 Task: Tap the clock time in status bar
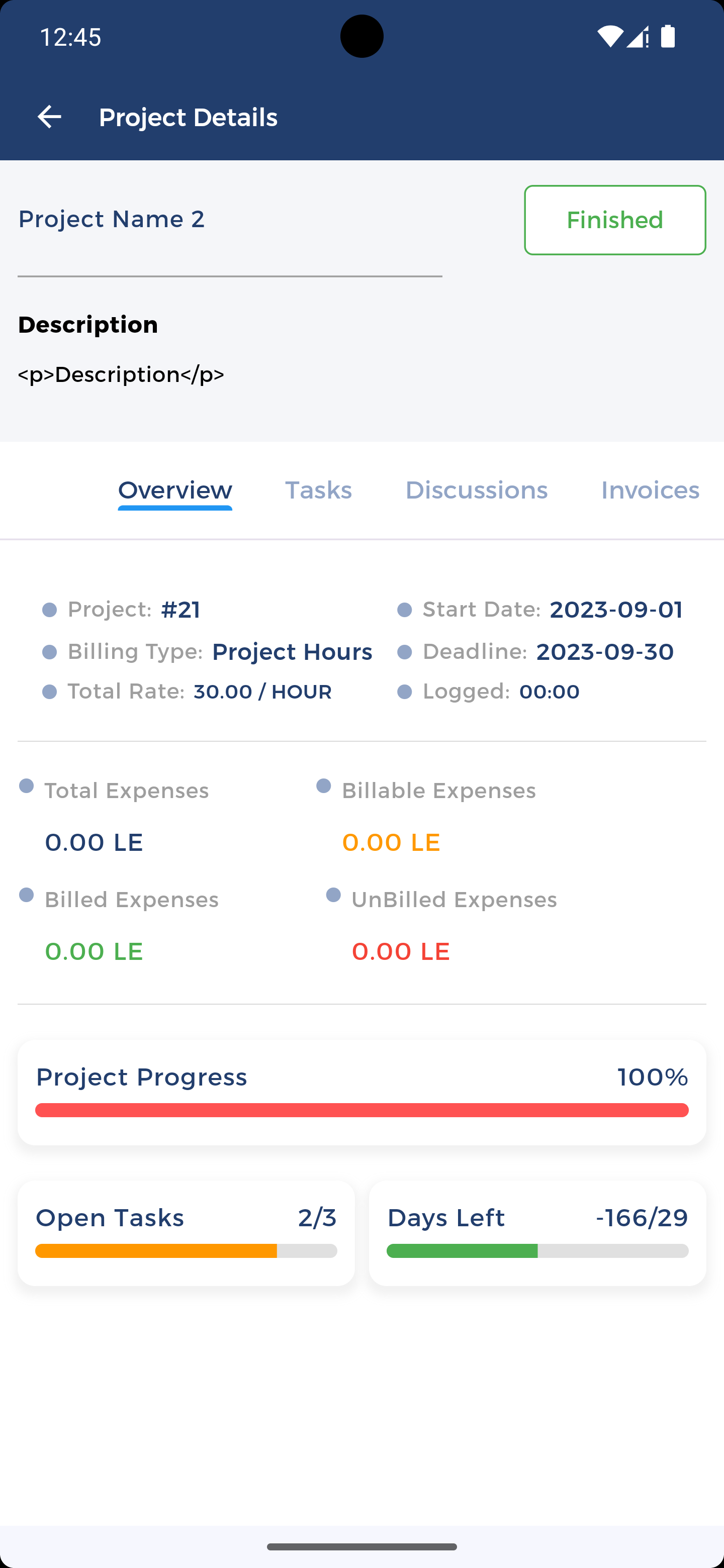pos(70,37)
